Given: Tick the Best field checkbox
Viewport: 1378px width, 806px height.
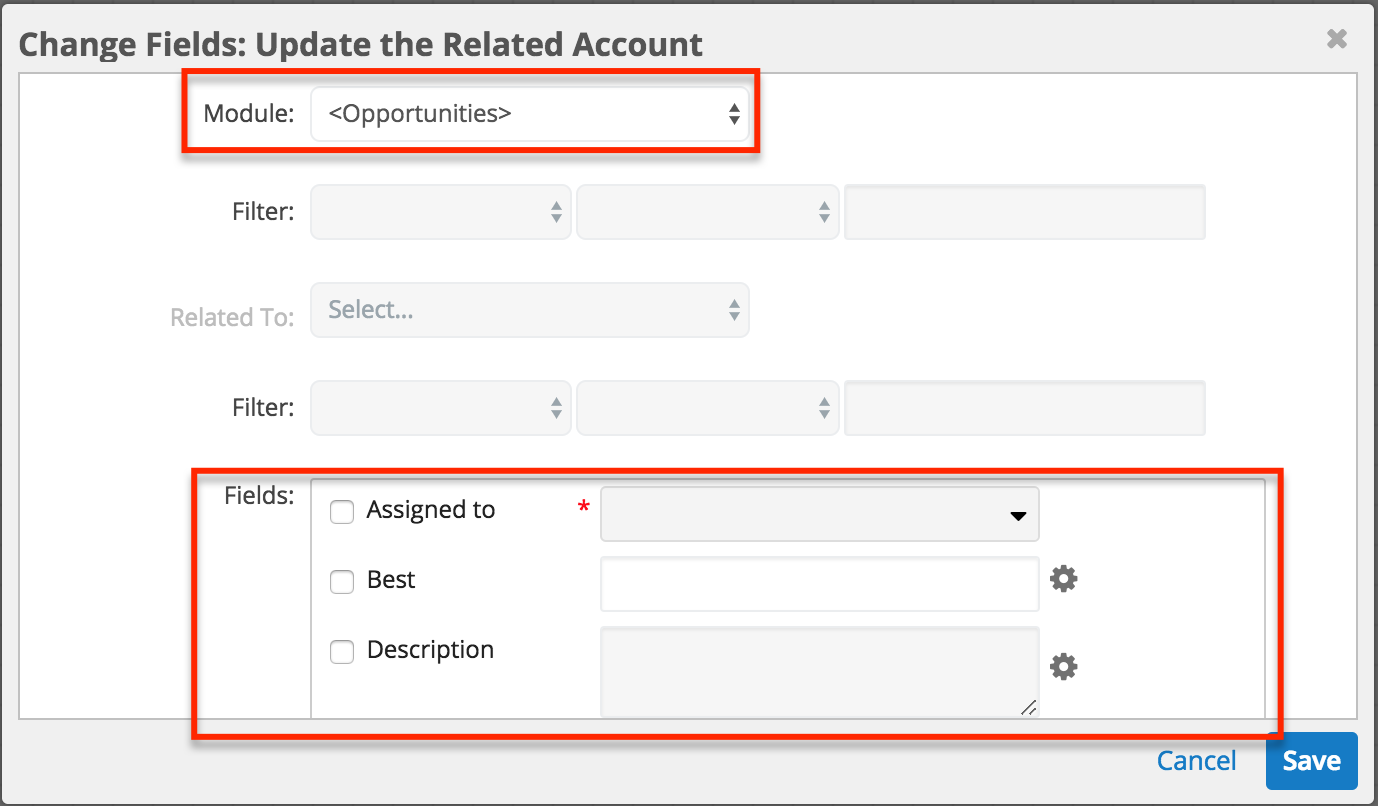Looking at the screenshot, I should pyautogui.click(x=342, y=582).
